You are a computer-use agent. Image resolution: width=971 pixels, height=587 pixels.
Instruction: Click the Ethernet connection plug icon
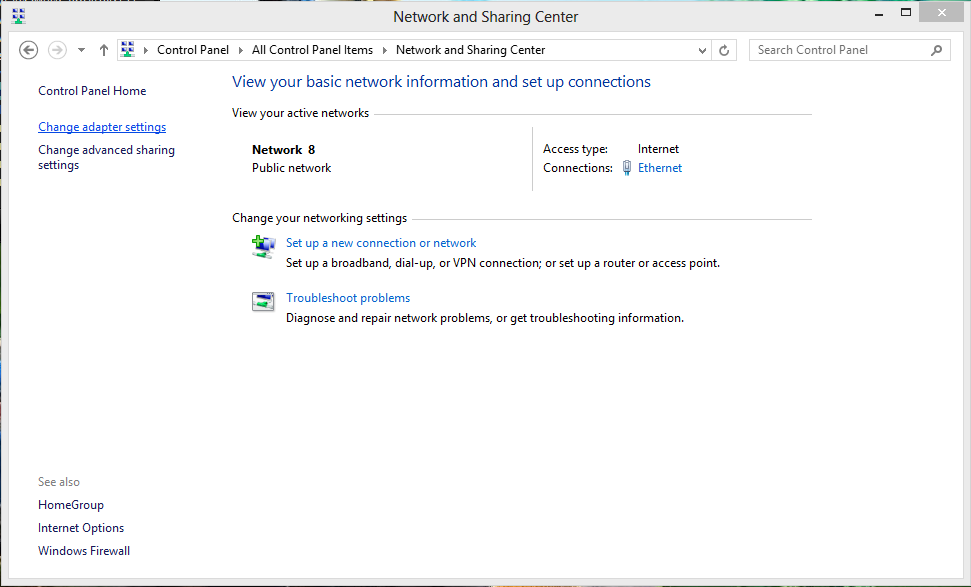[627, 168]
